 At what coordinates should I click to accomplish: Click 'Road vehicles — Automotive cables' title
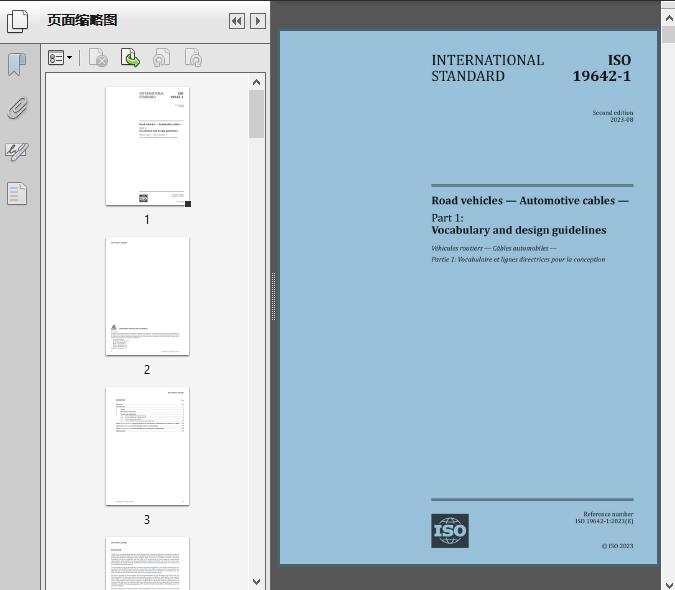(x=530, y=201)
